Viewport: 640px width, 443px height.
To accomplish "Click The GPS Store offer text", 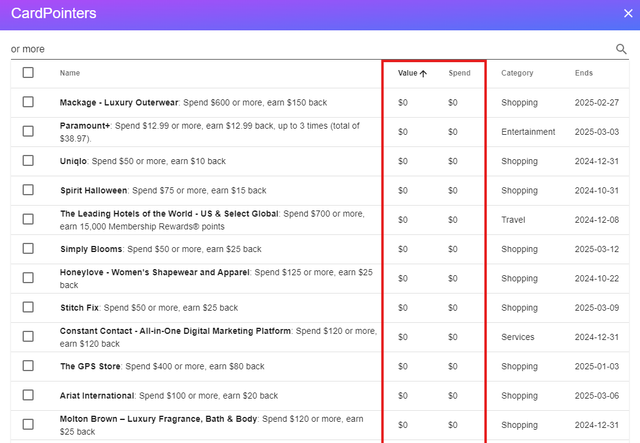I will (x=162, y=366).
